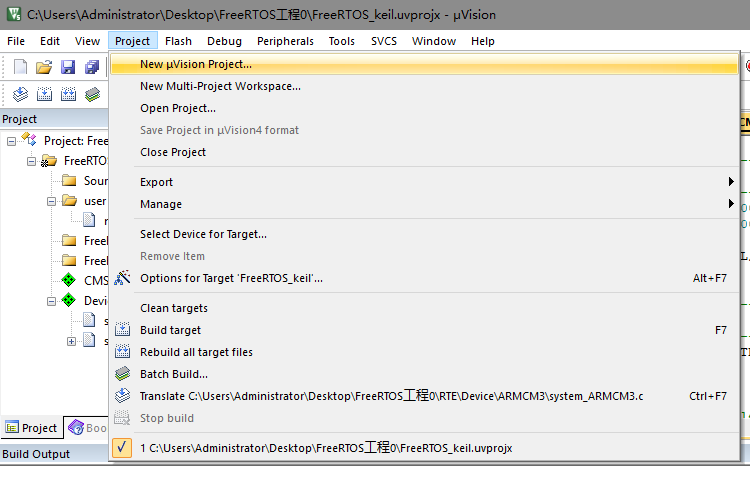The width and height of the screenshot is (750, 488).
Task: Click the project root icon in tree
Action: tap(29, 140)
